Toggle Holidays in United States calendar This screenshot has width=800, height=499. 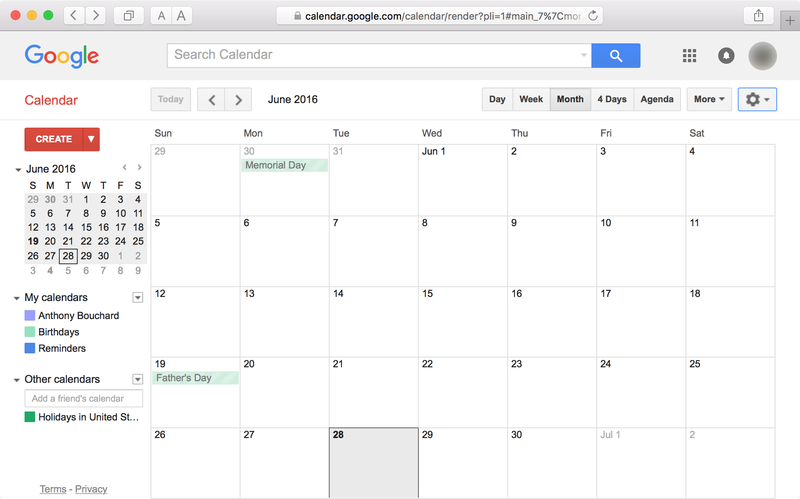click(30, 417)
